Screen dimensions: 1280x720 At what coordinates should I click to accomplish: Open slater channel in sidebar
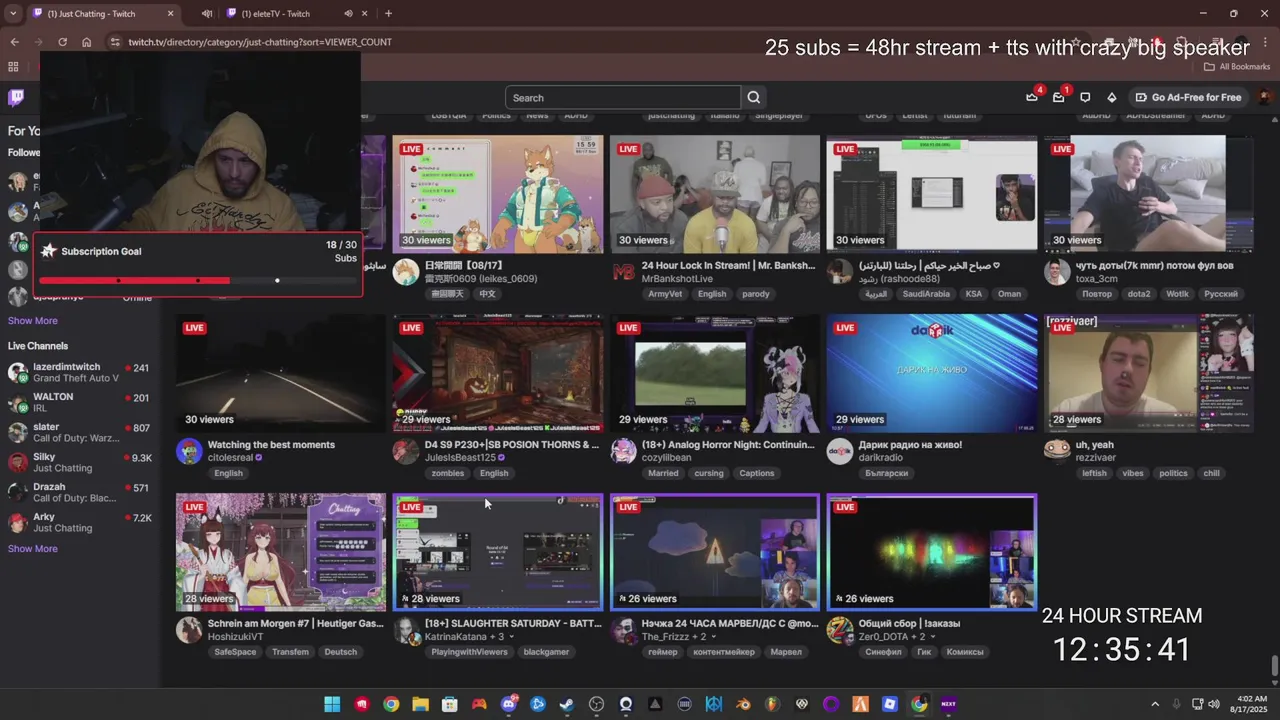point(80,432)
